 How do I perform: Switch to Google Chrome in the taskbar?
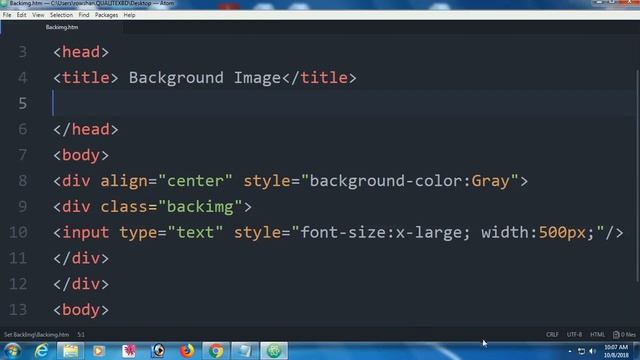point(216,351)
